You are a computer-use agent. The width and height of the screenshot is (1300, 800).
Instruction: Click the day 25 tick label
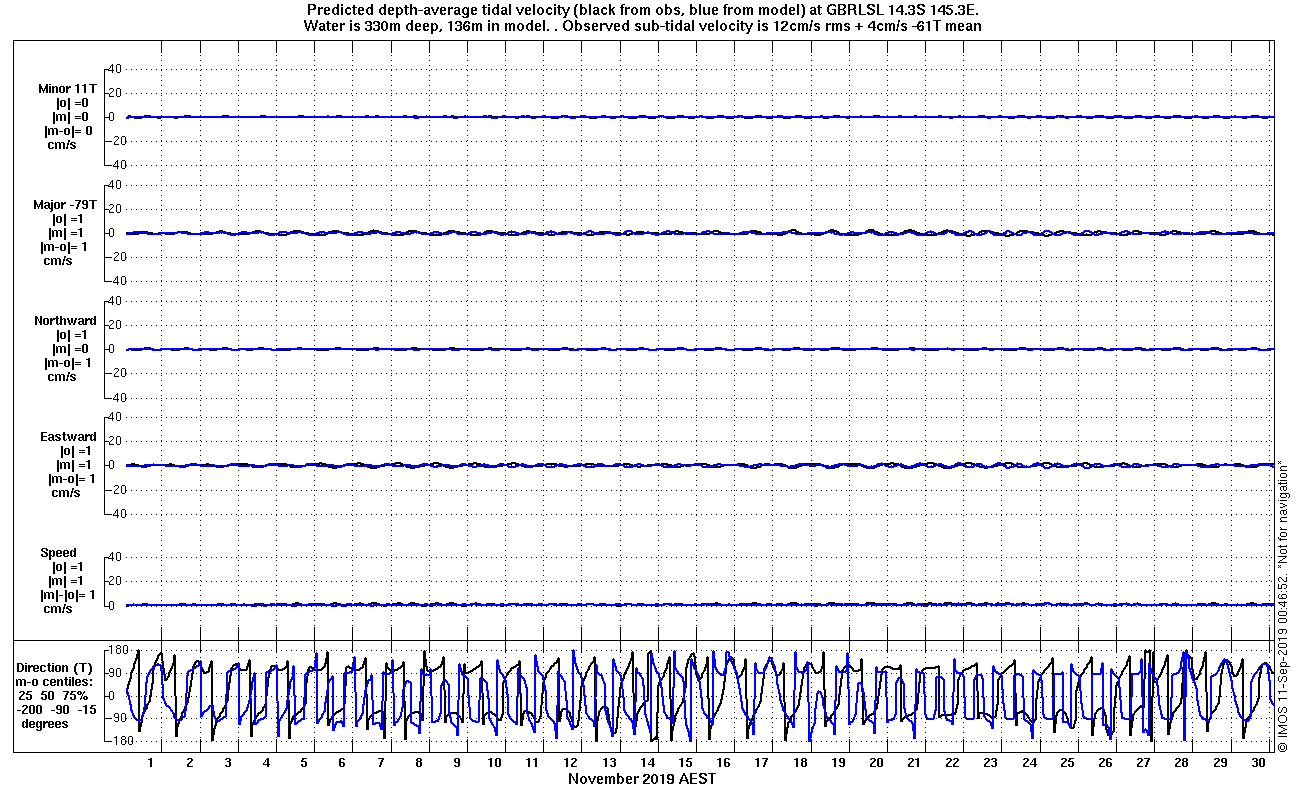tap(1067, 763)
